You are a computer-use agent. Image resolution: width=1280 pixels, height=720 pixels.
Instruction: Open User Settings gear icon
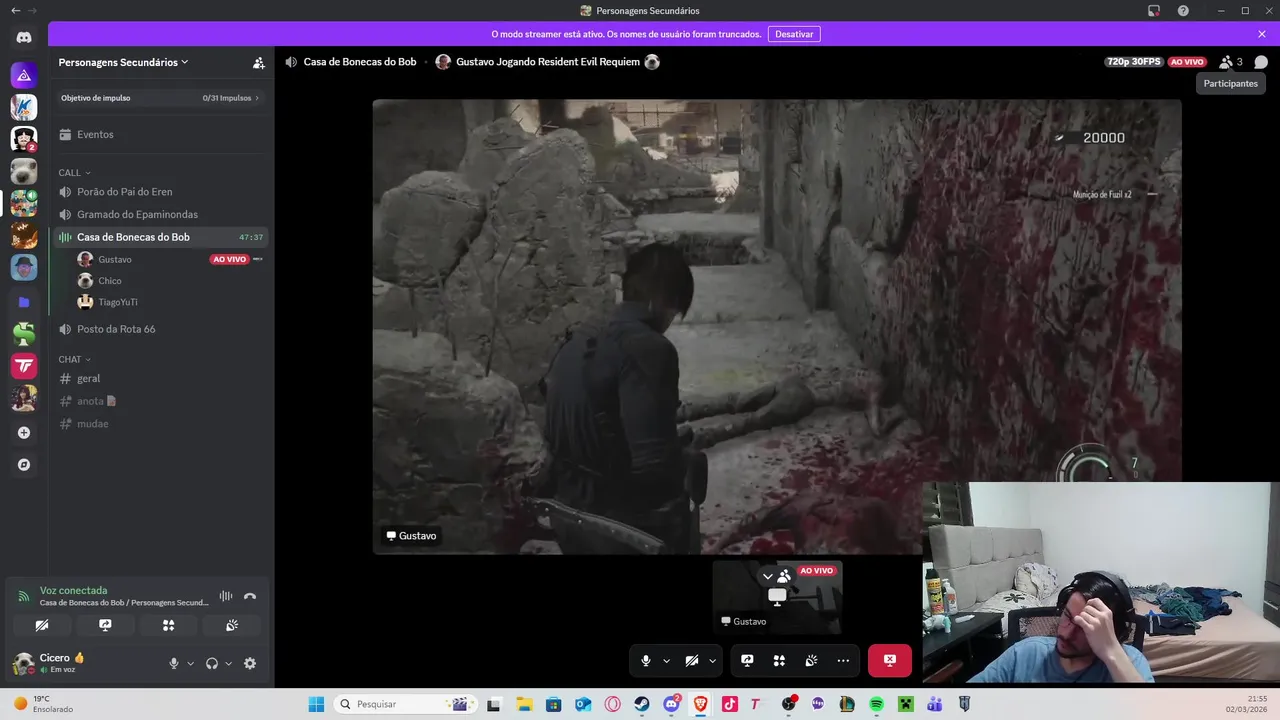(x=250, y=663)
